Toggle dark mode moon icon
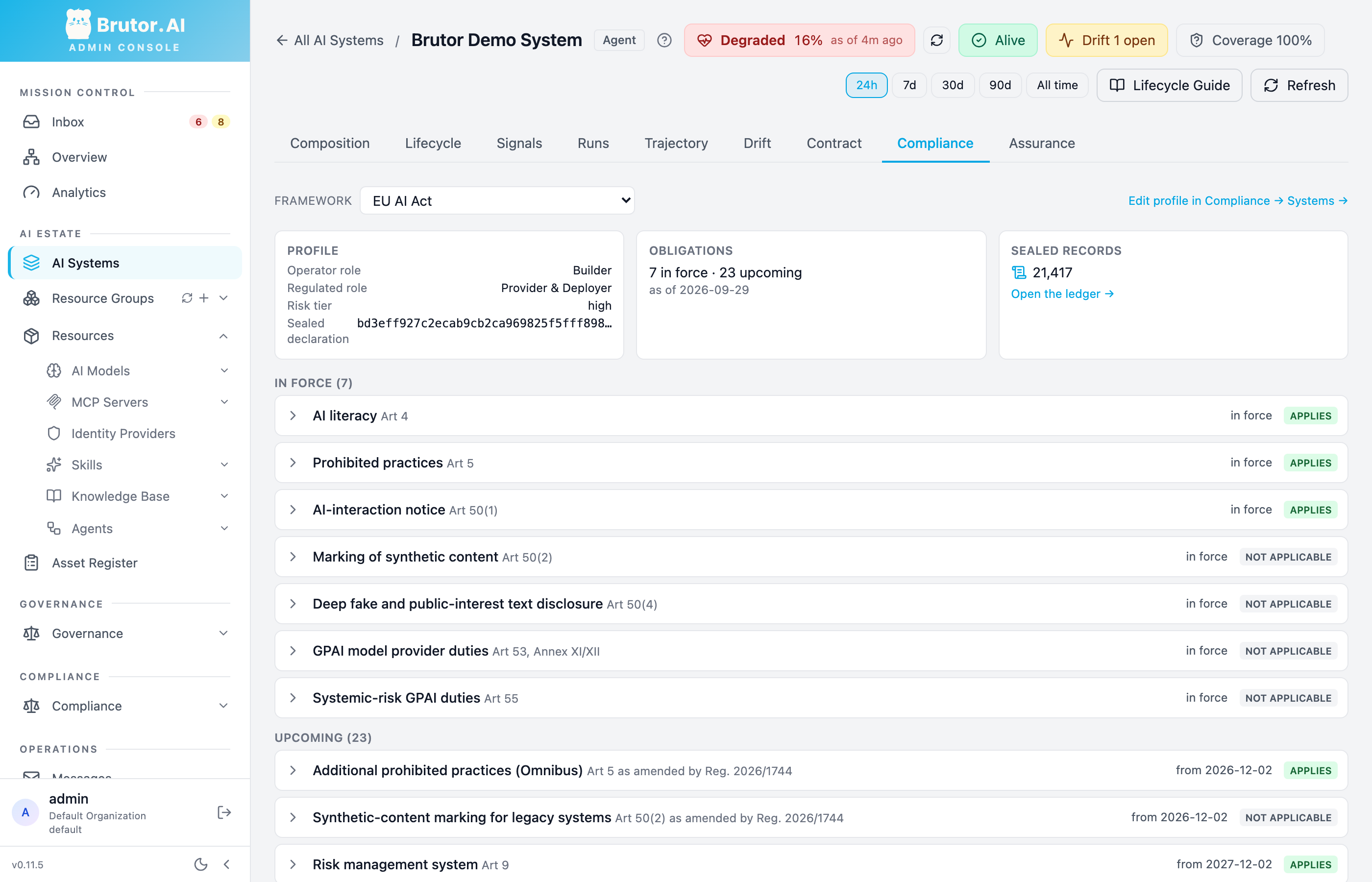The width and height of the screenshot is (1372, 882). pos(200,864)
